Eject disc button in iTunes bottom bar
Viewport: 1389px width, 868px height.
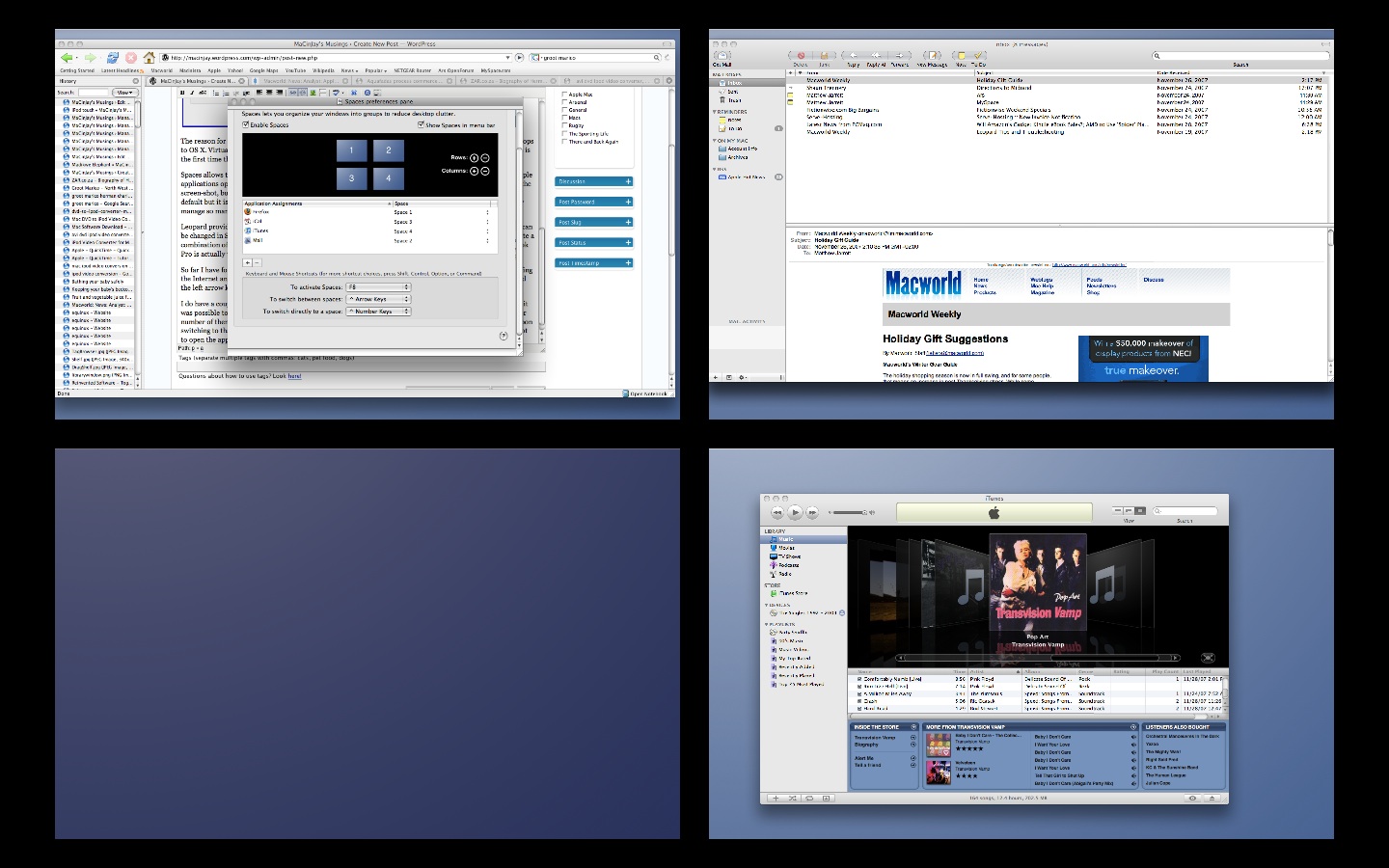coord(1212,799)
